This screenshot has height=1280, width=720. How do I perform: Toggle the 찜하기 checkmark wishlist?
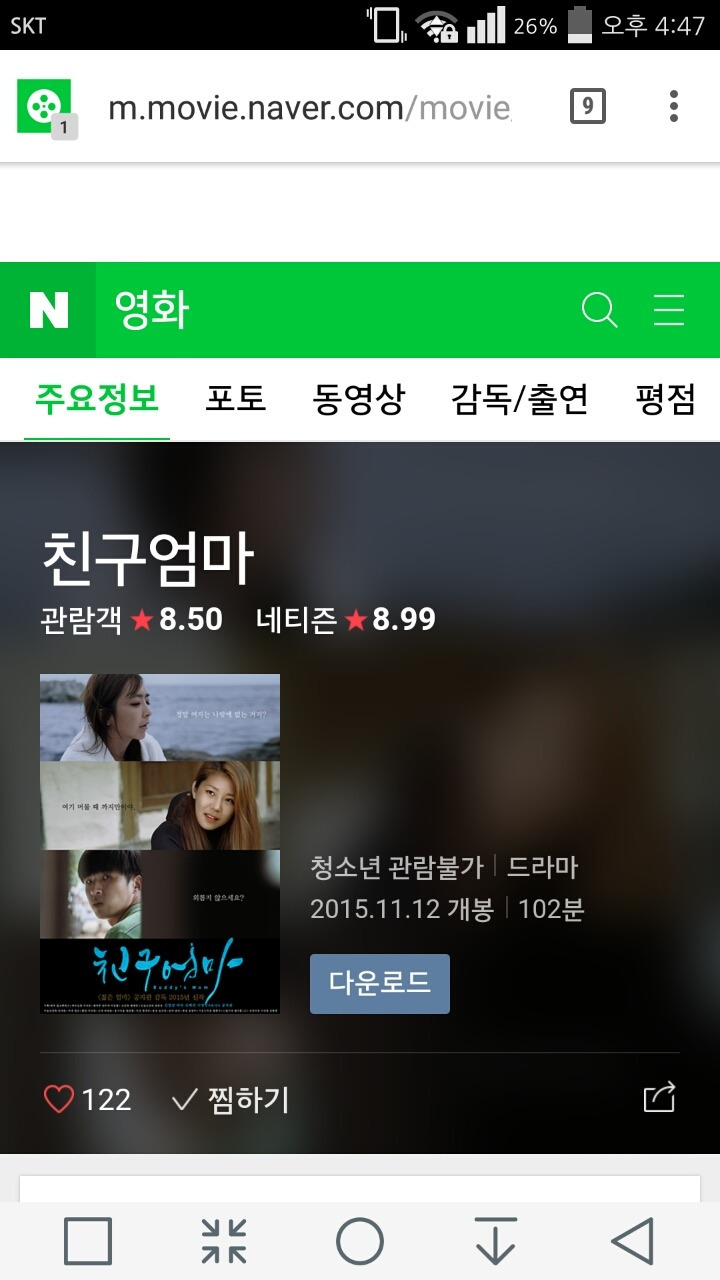click(x=230, y=1100)
